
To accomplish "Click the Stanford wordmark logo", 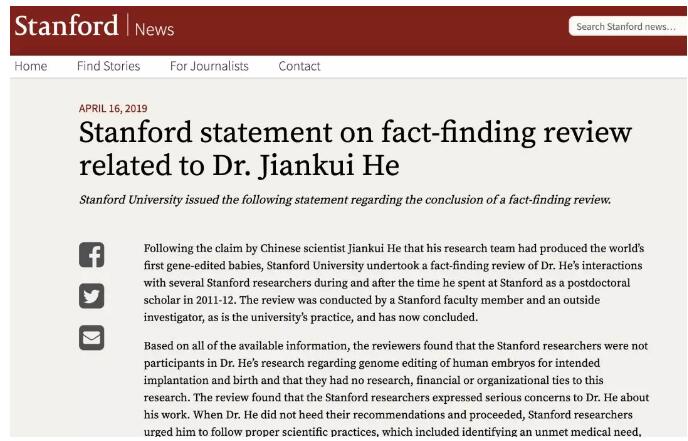I will click(x=66, y=25).
